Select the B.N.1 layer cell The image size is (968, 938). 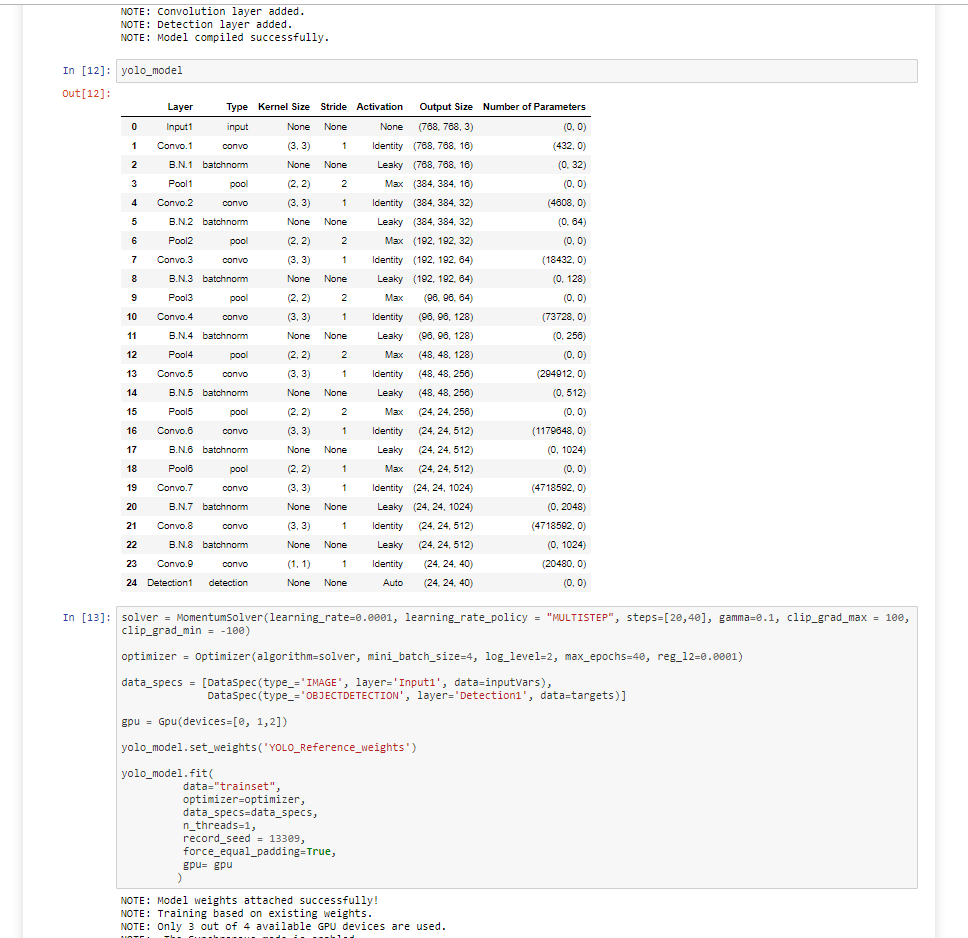pyautogui.click(x=180, y=165)
